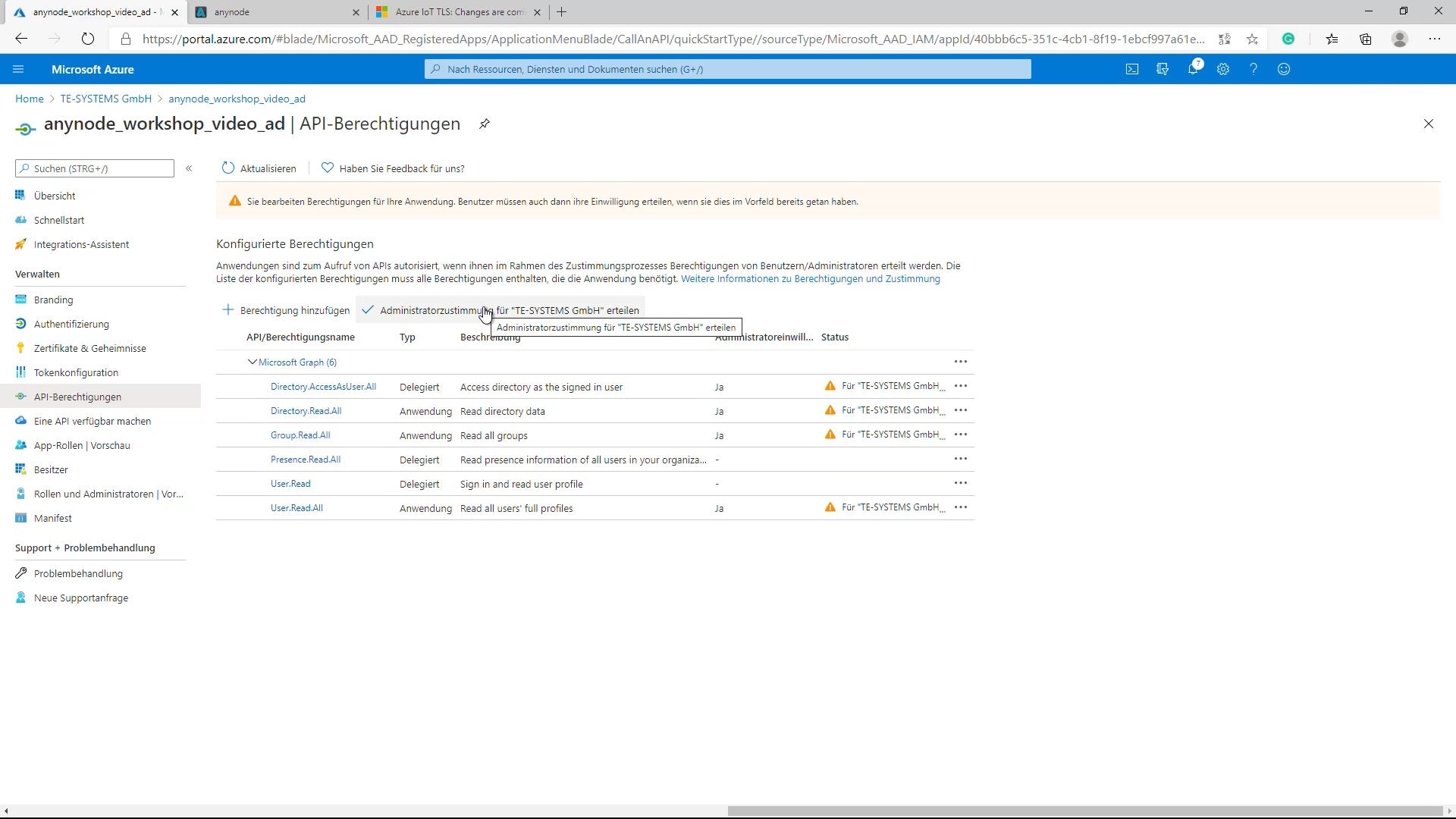The image size is (1456, 819).
Task: Close the API-Berechtigungen blade
Action: pos(1429,124)
